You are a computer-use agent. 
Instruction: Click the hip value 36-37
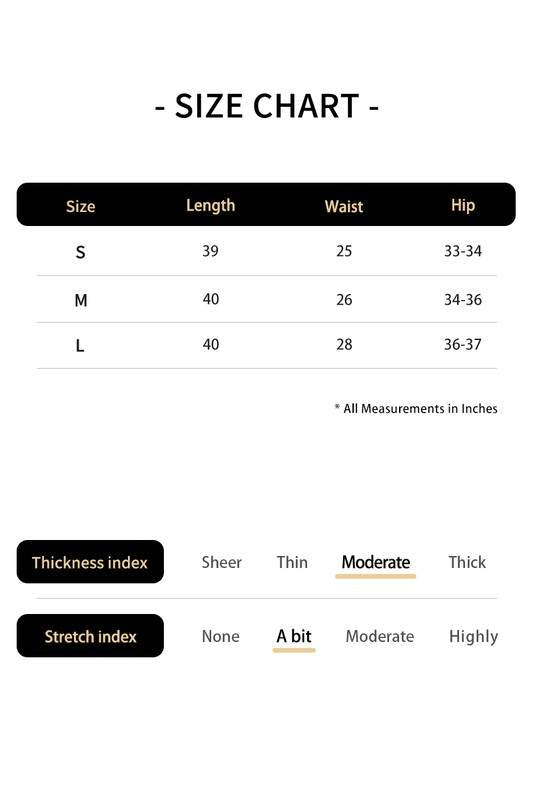462,344
